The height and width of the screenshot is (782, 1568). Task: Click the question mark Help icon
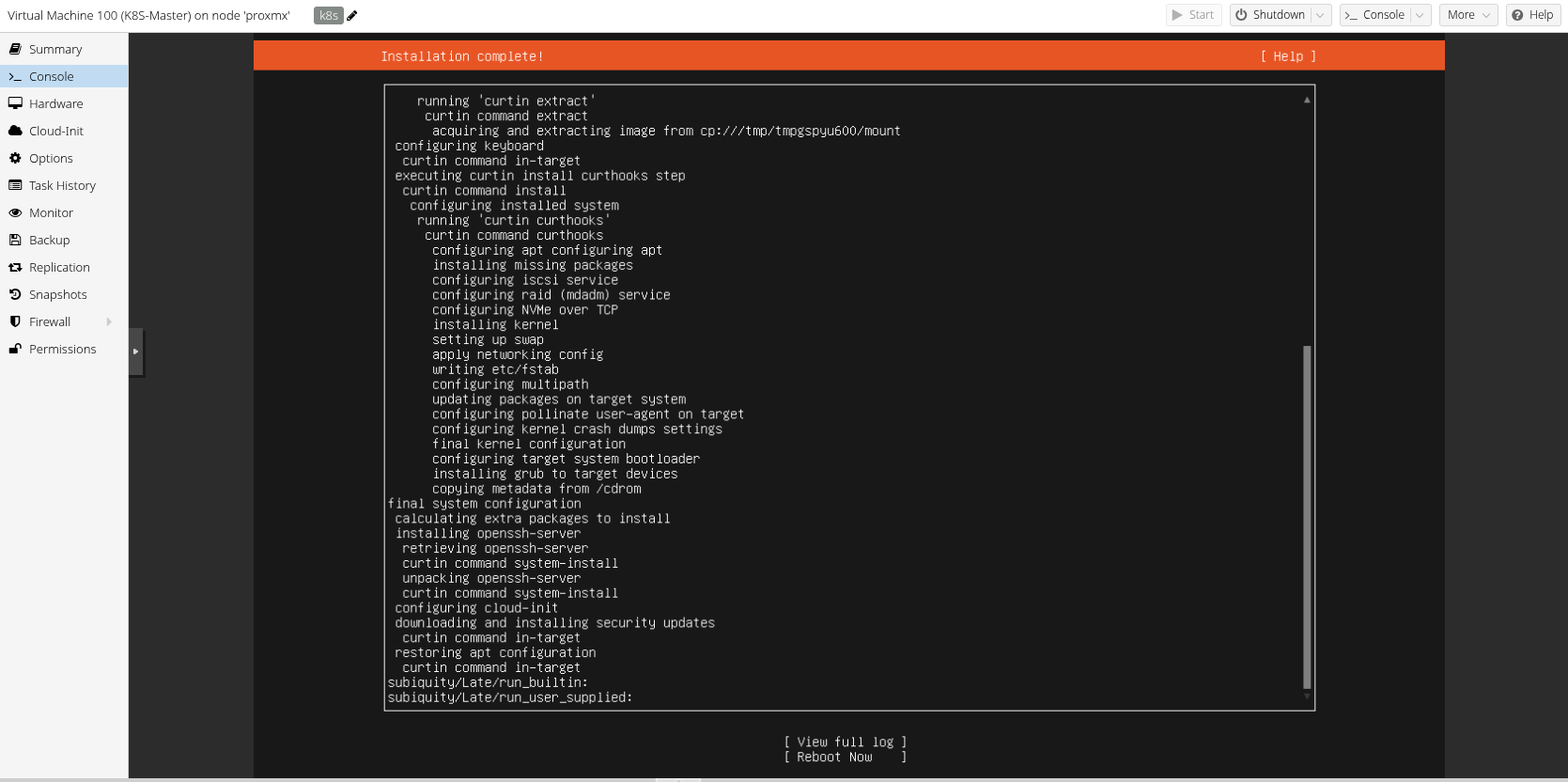click(x=1517, y=15)
